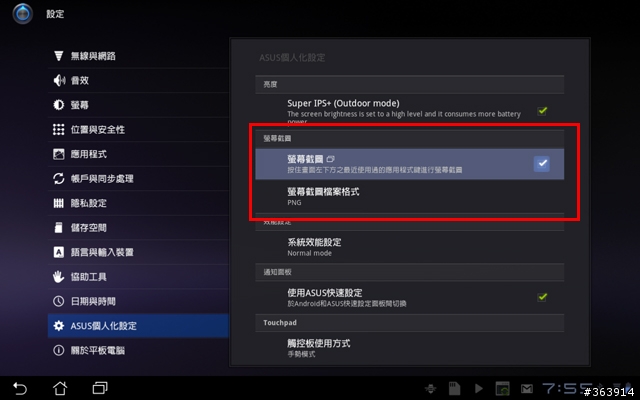The width and height of the screenshot is (640, 400).
Task: Open 位置與安全性 location and security
Action: [138, 129]
